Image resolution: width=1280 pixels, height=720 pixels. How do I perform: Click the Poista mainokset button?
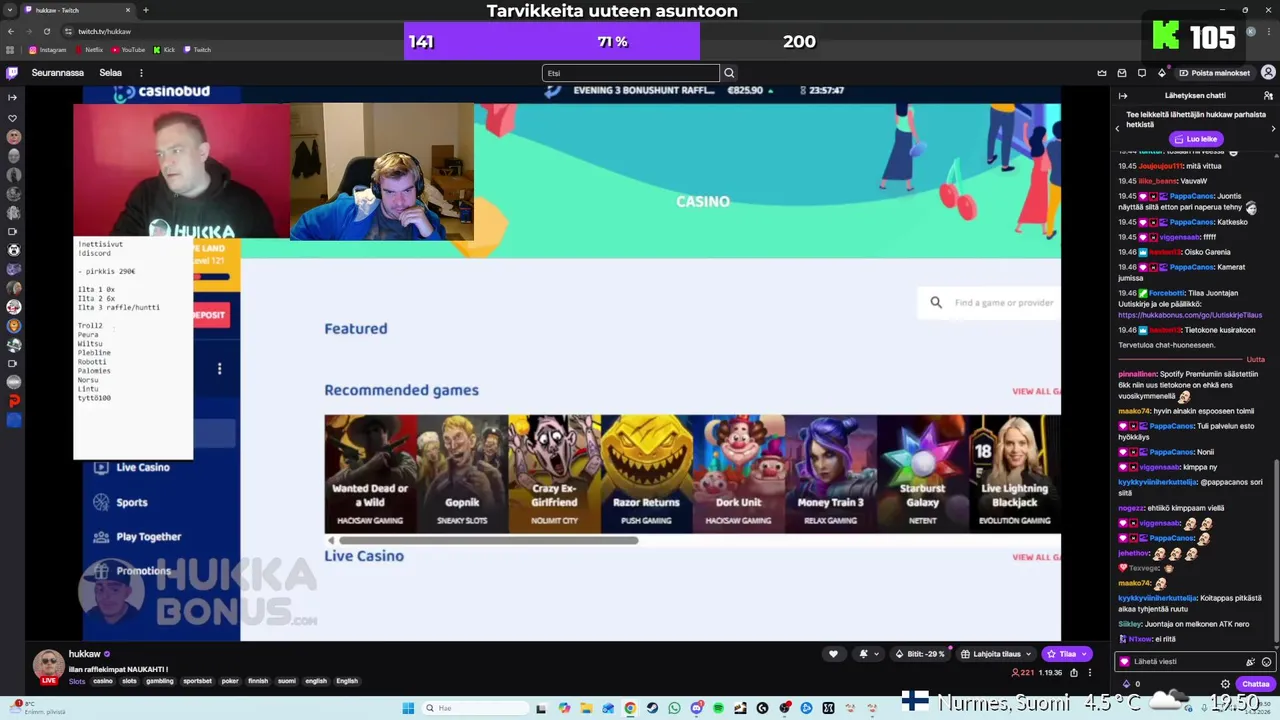tap(1214, 73)
